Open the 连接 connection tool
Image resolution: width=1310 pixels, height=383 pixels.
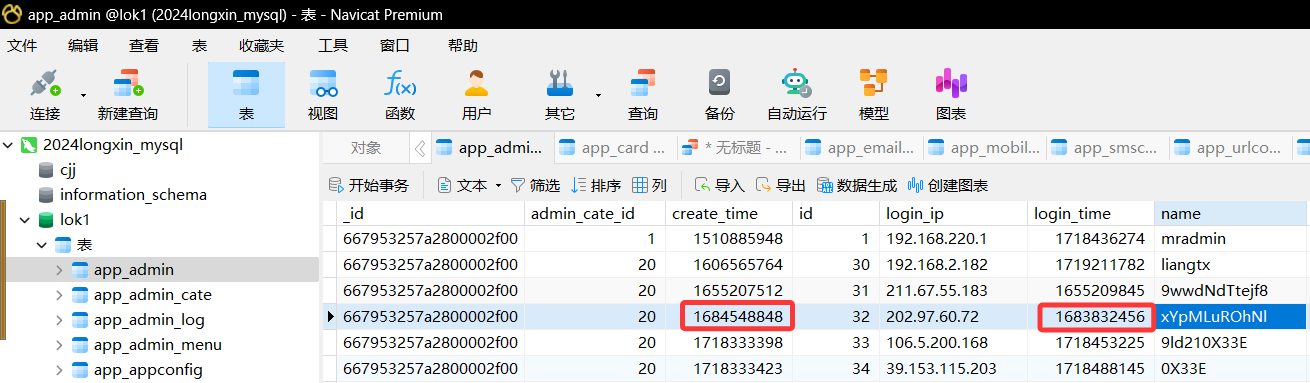[45, 95]
